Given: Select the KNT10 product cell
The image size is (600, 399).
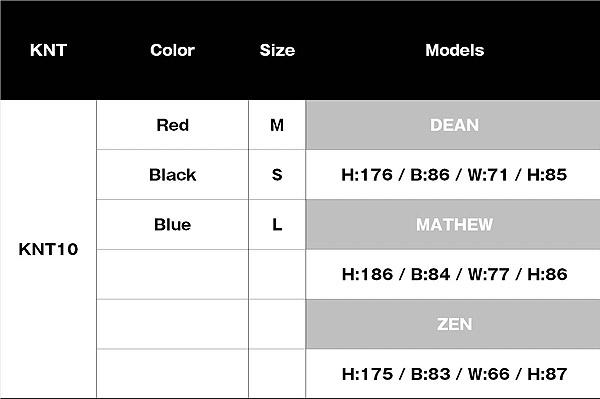Looking at the screenshot, I should point(48,249).
